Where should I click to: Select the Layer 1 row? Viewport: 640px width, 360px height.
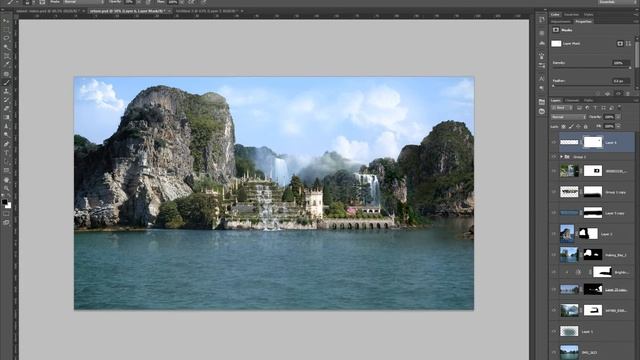(592, 331)
